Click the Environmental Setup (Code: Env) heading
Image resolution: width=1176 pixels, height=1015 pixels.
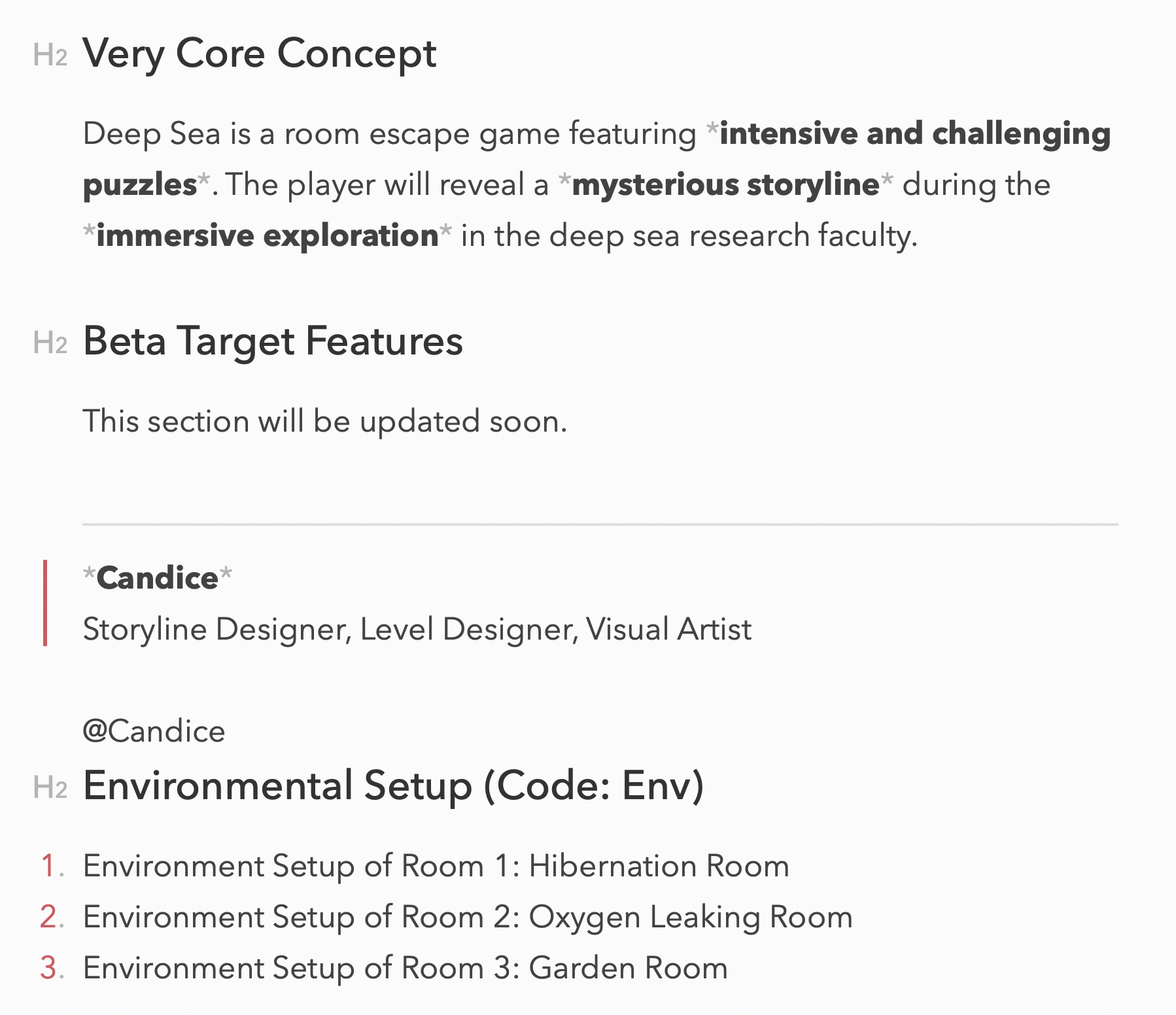click(x=392, y=785)
